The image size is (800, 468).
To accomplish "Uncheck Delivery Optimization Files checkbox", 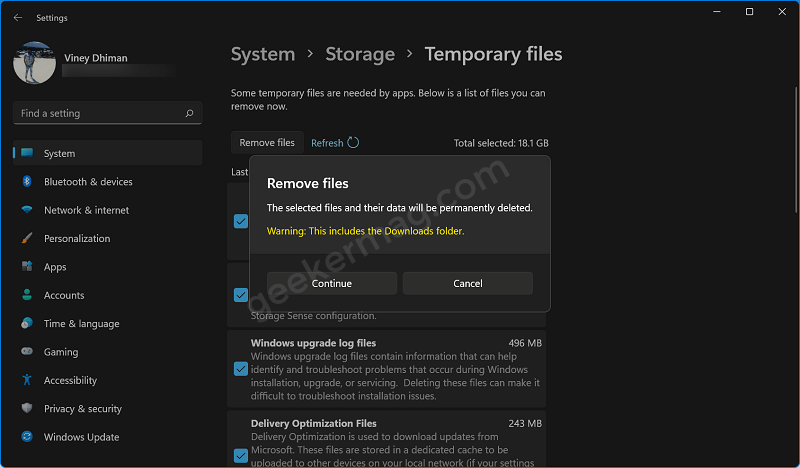I will pos(241,456).
